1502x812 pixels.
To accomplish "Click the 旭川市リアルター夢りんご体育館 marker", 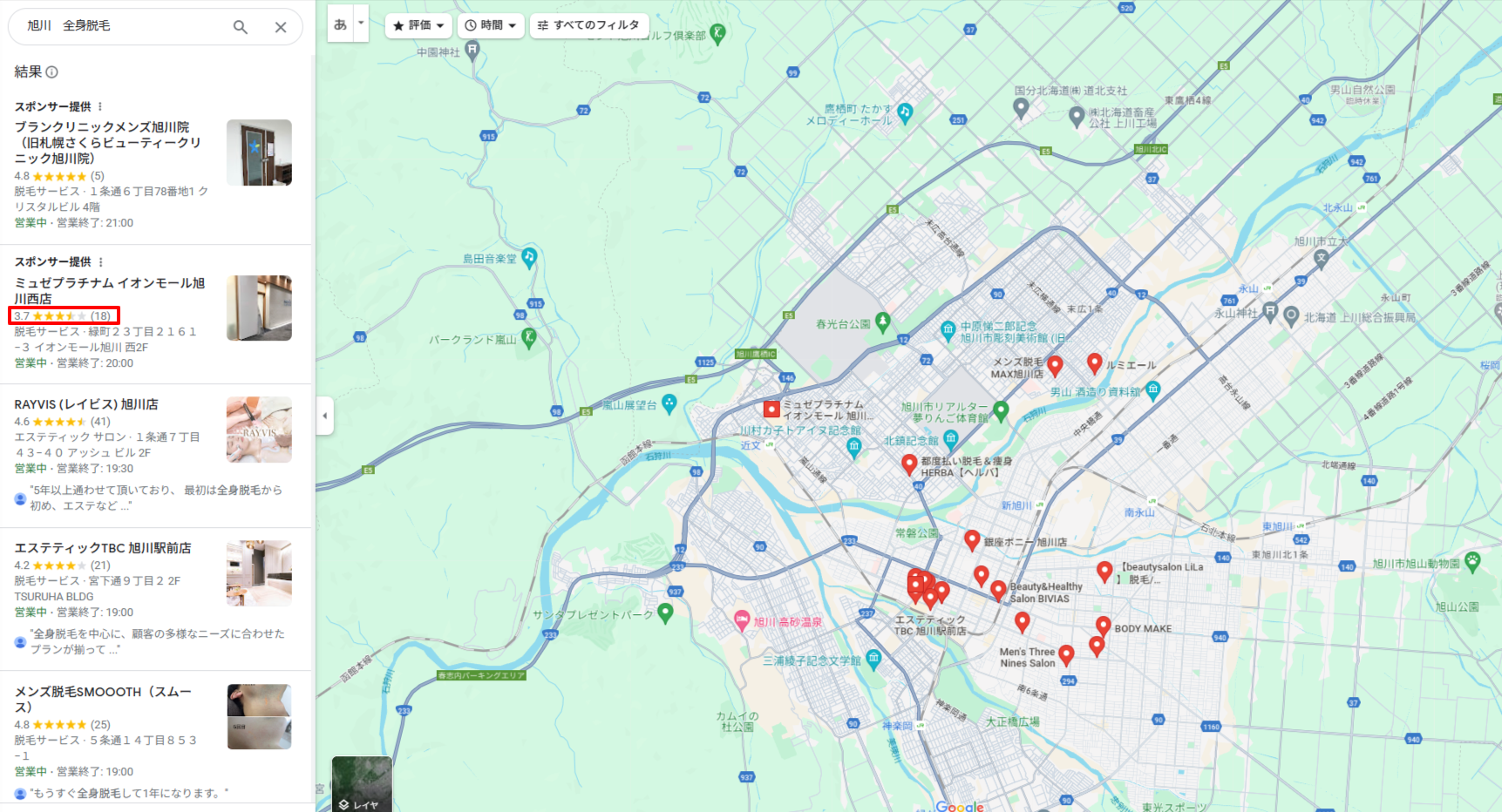I will (1001, 410).
